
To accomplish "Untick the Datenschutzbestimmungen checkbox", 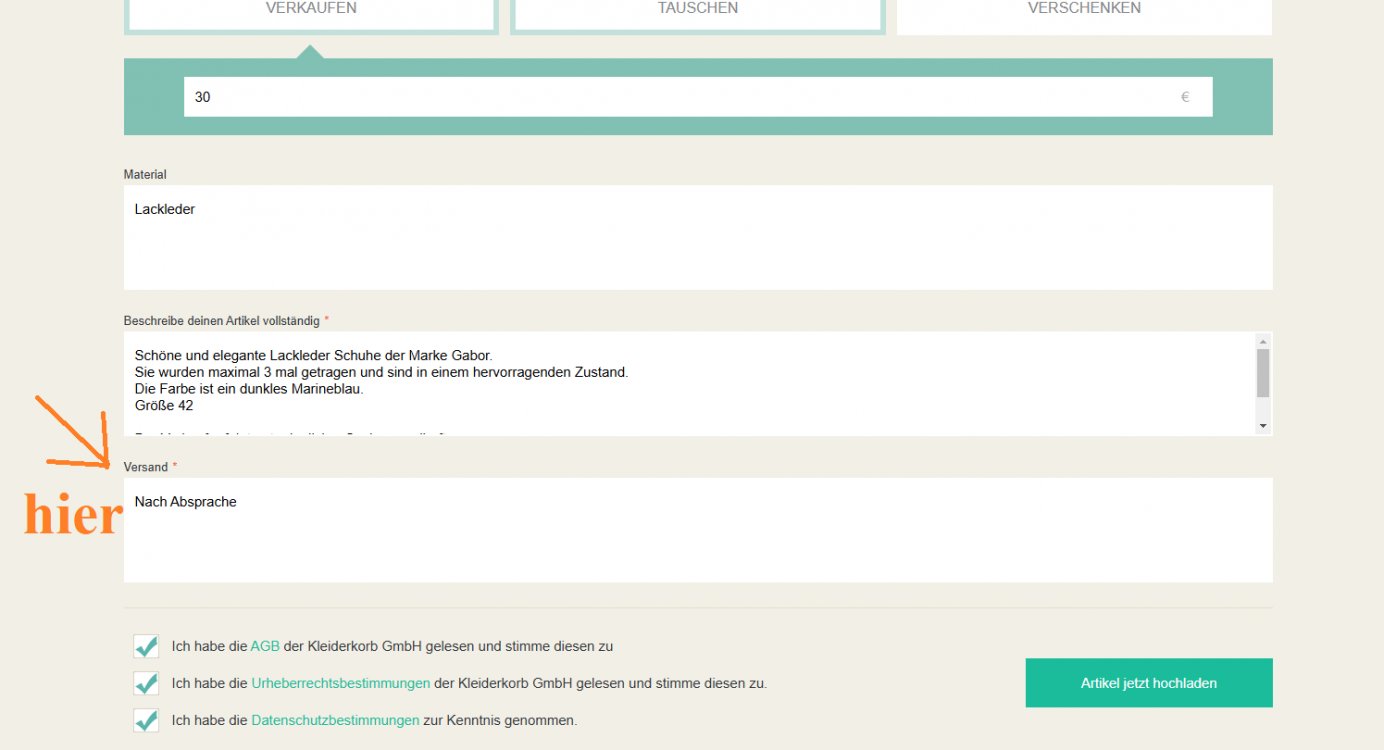I will (x=146, y=720).
